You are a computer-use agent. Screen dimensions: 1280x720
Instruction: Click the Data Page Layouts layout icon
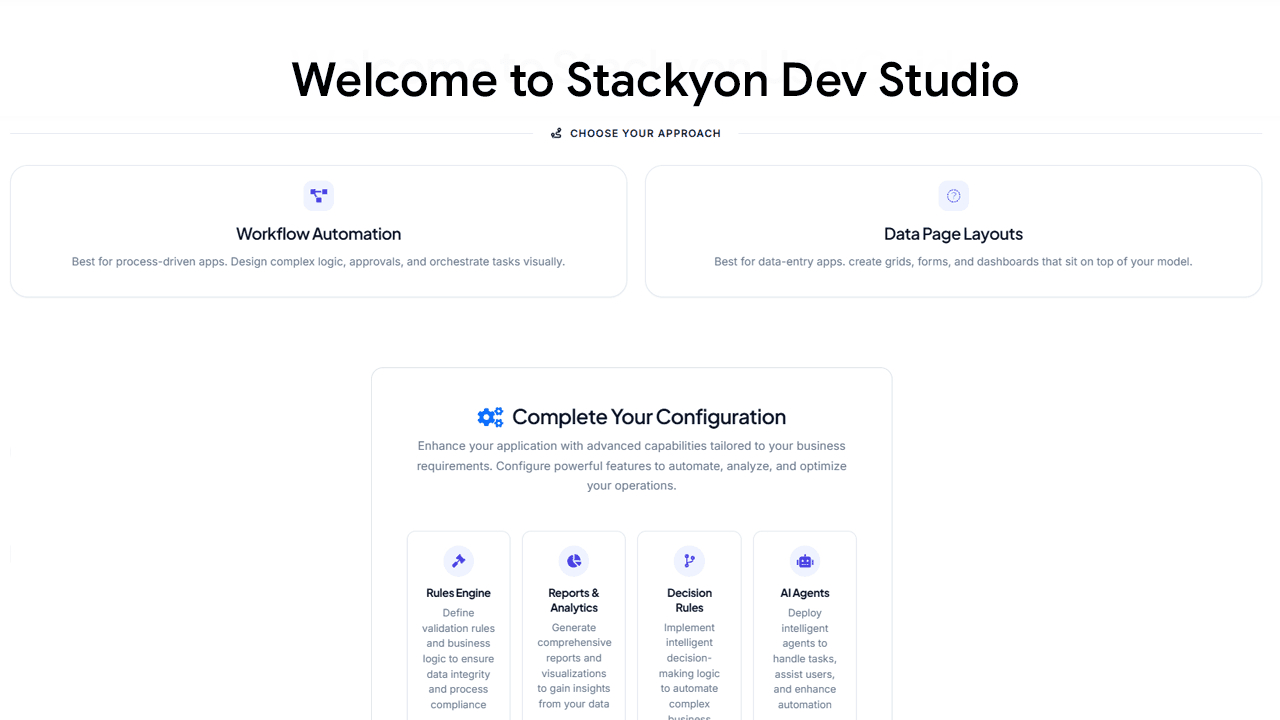point(953,195)
